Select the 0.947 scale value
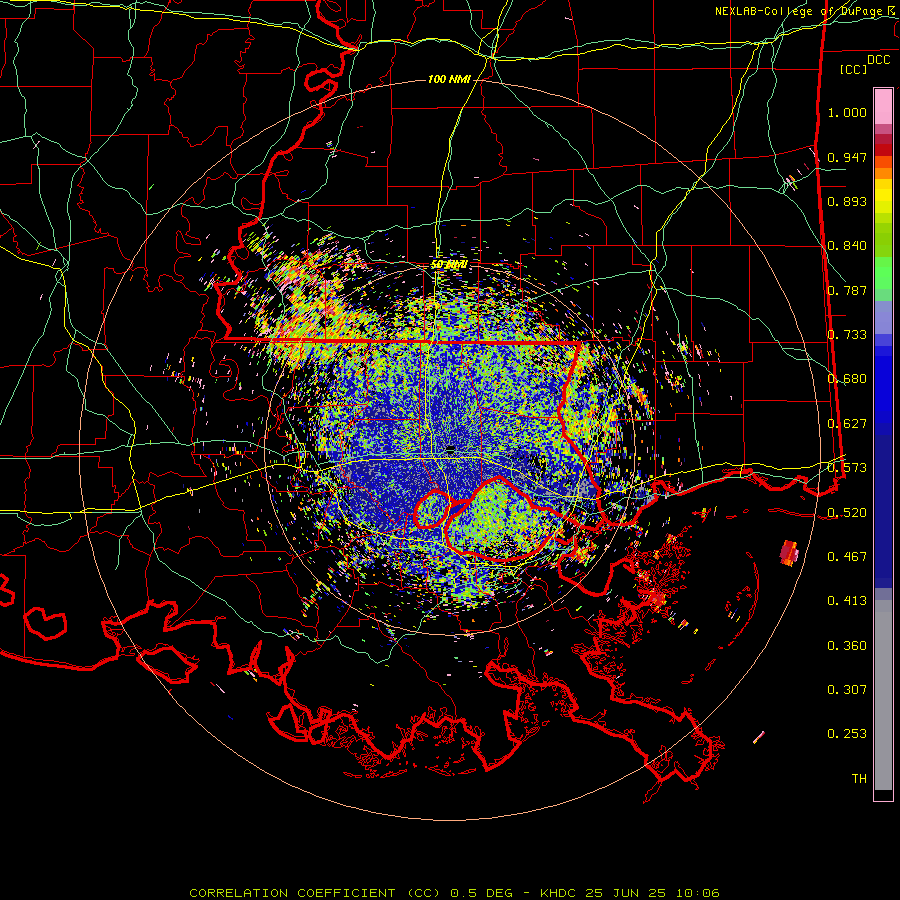Image resolution: width=900 pixels, height=900 pixels. tap(847, 157)
